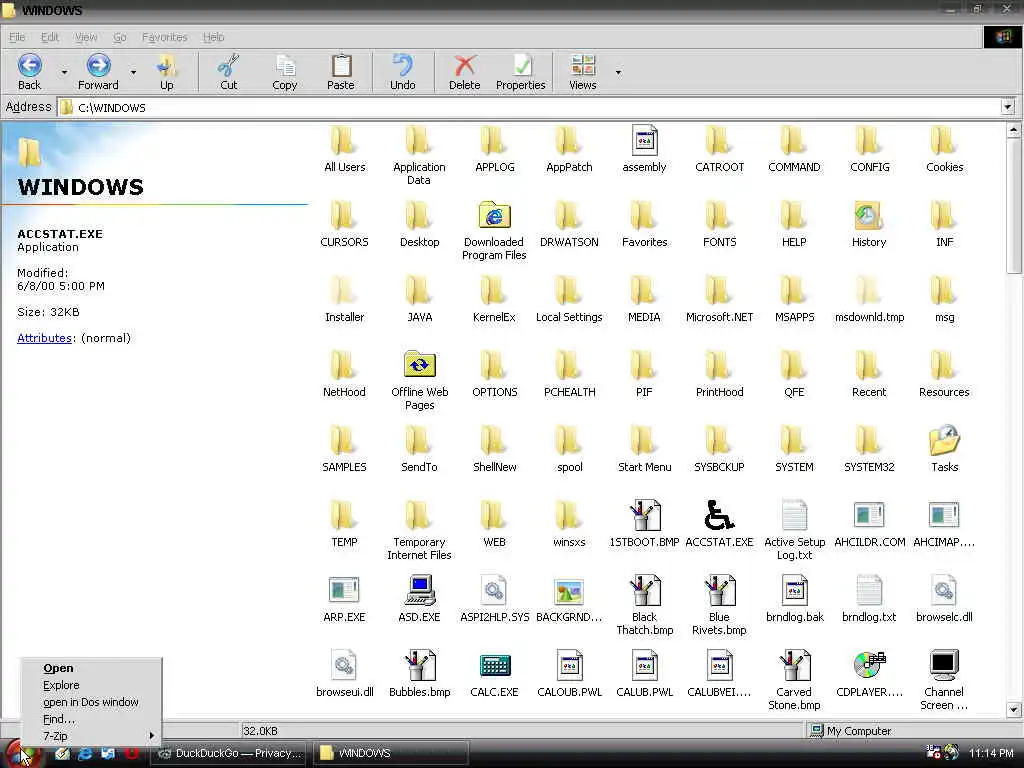Click the scrollbar up arrow
This screenshot has width=1024, height=768.
point(1013,130)
